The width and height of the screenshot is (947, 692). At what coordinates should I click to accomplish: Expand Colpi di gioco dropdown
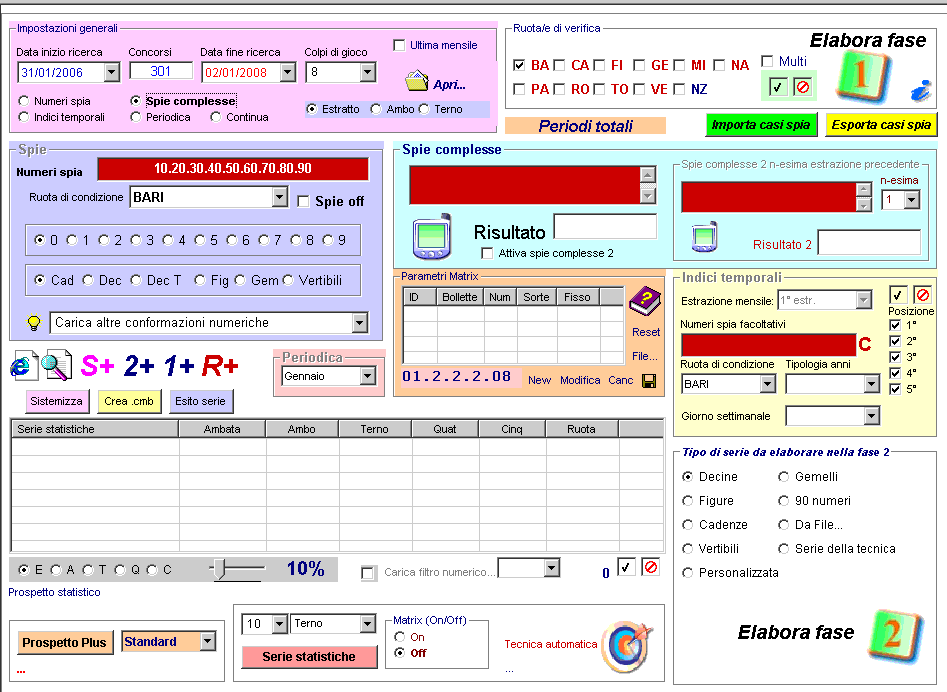(367, 72)
